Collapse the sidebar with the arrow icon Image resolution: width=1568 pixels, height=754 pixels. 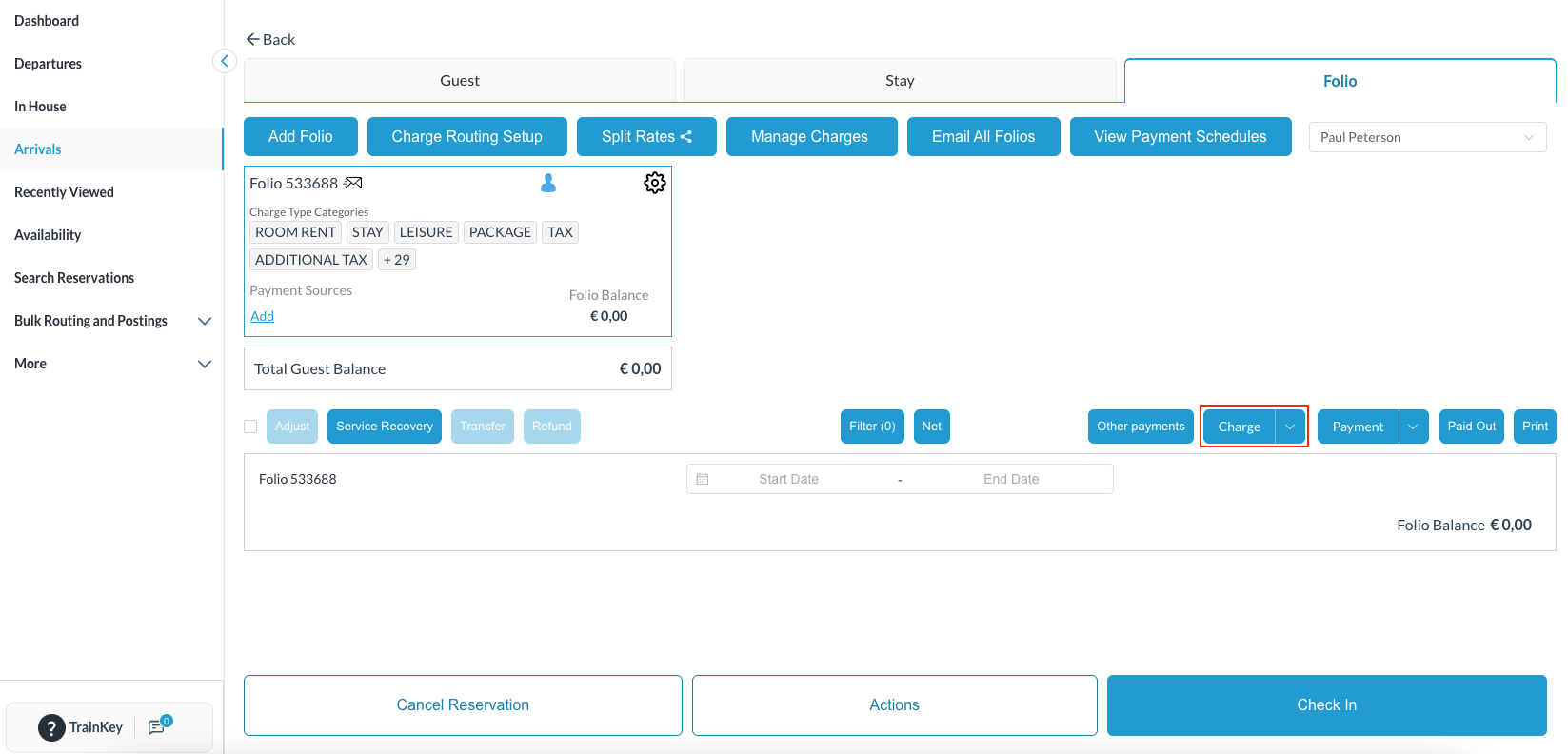[x=224, y=62]
